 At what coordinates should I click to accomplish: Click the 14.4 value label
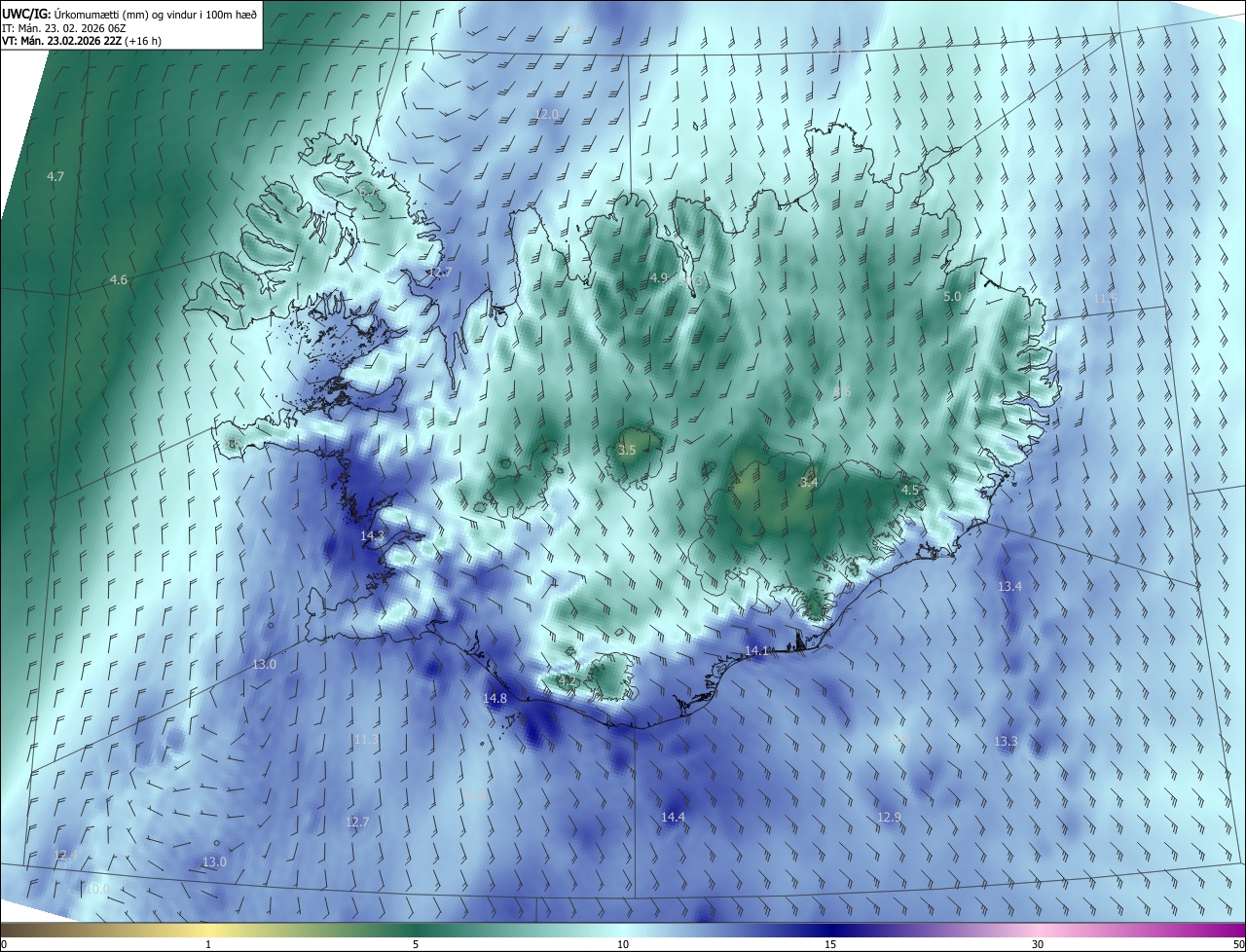pyautogui.click(x=674, y=818)
